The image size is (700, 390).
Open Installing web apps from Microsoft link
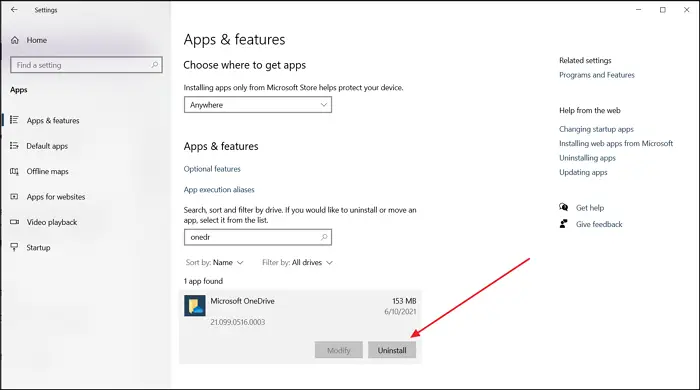tap(616, 143)
